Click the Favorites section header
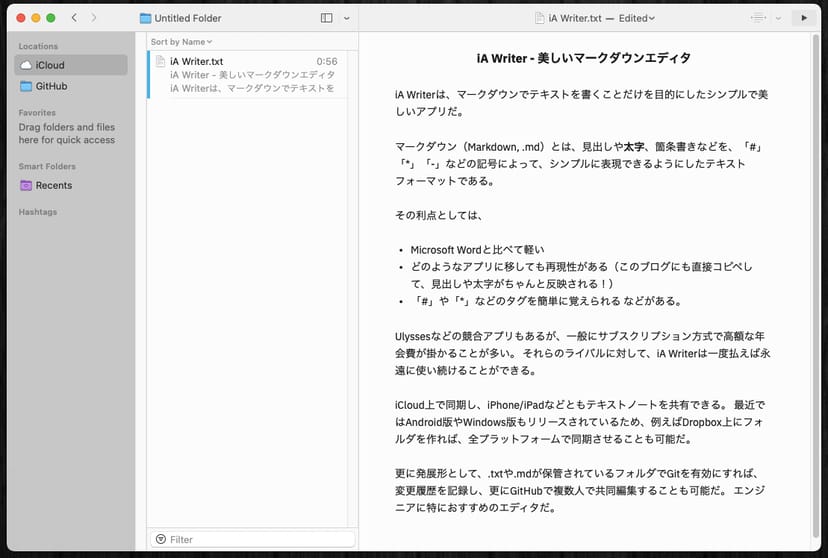828x558 pixels. (x=37, y=113)
